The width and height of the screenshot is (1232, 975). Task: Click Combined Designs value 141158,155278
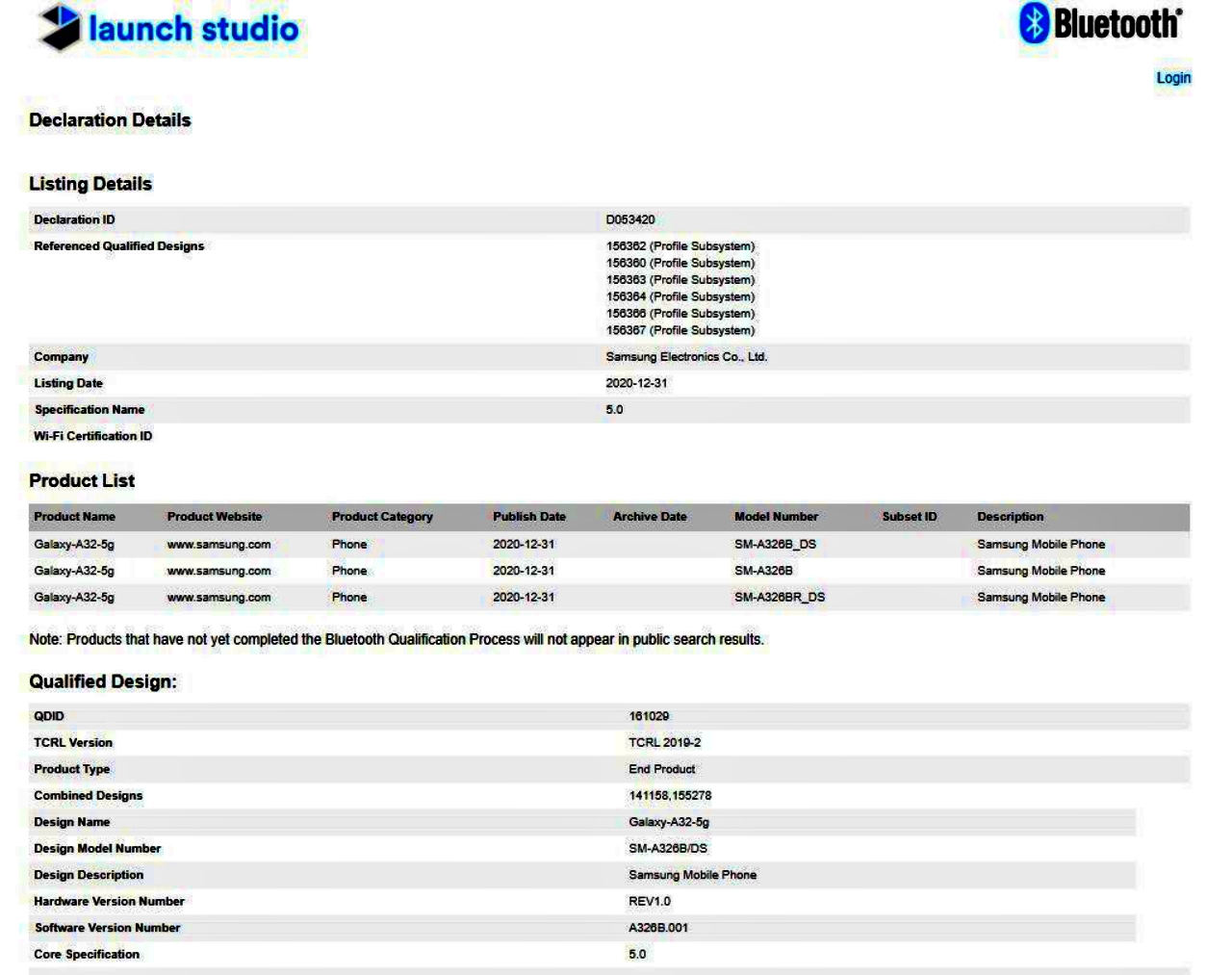pyautogui.click(x=670, y=796)
